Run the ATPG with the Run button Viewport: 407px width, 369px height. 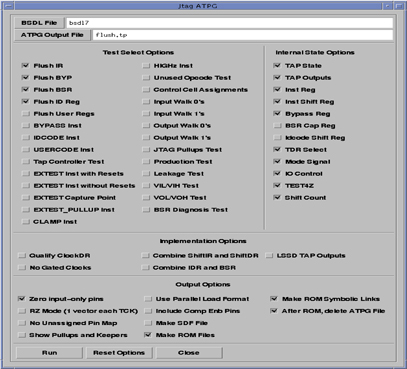click(x=49, y=353)
